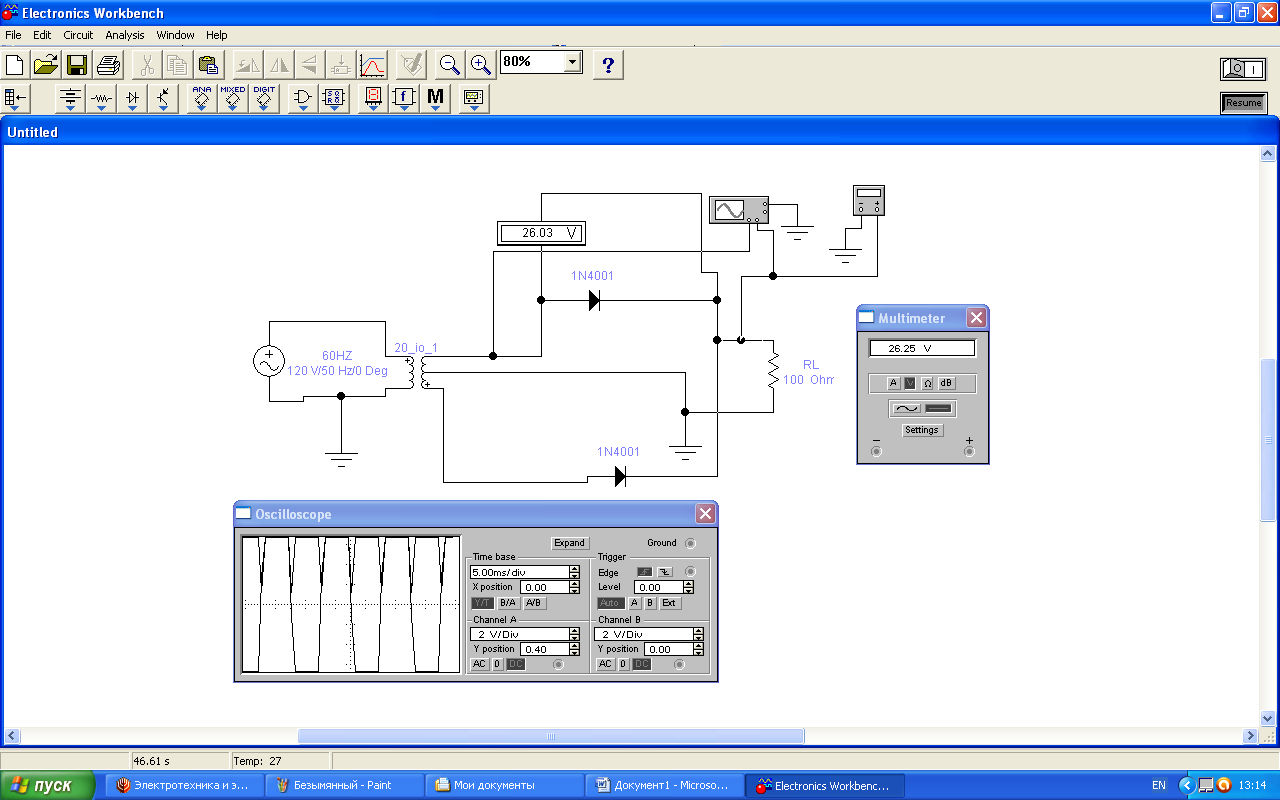Save the circuit with floppy icon
1280x800 pixels.
tap(77, 65)
